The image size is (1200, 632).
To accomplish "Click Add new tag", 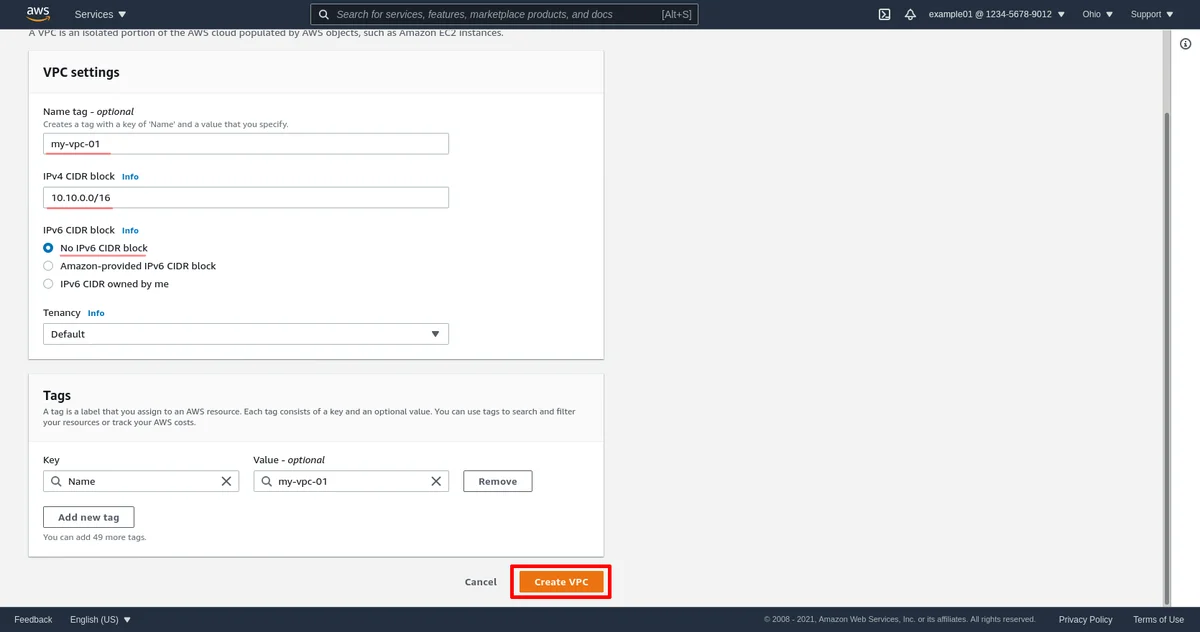I will (88, 516).
